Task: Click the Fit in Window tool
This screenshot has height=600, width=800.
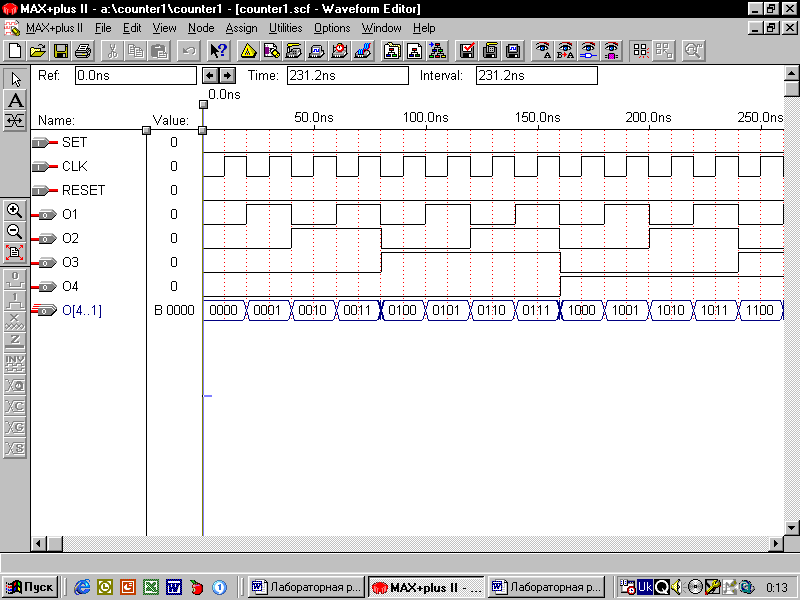Action: [x=15, y=252]
